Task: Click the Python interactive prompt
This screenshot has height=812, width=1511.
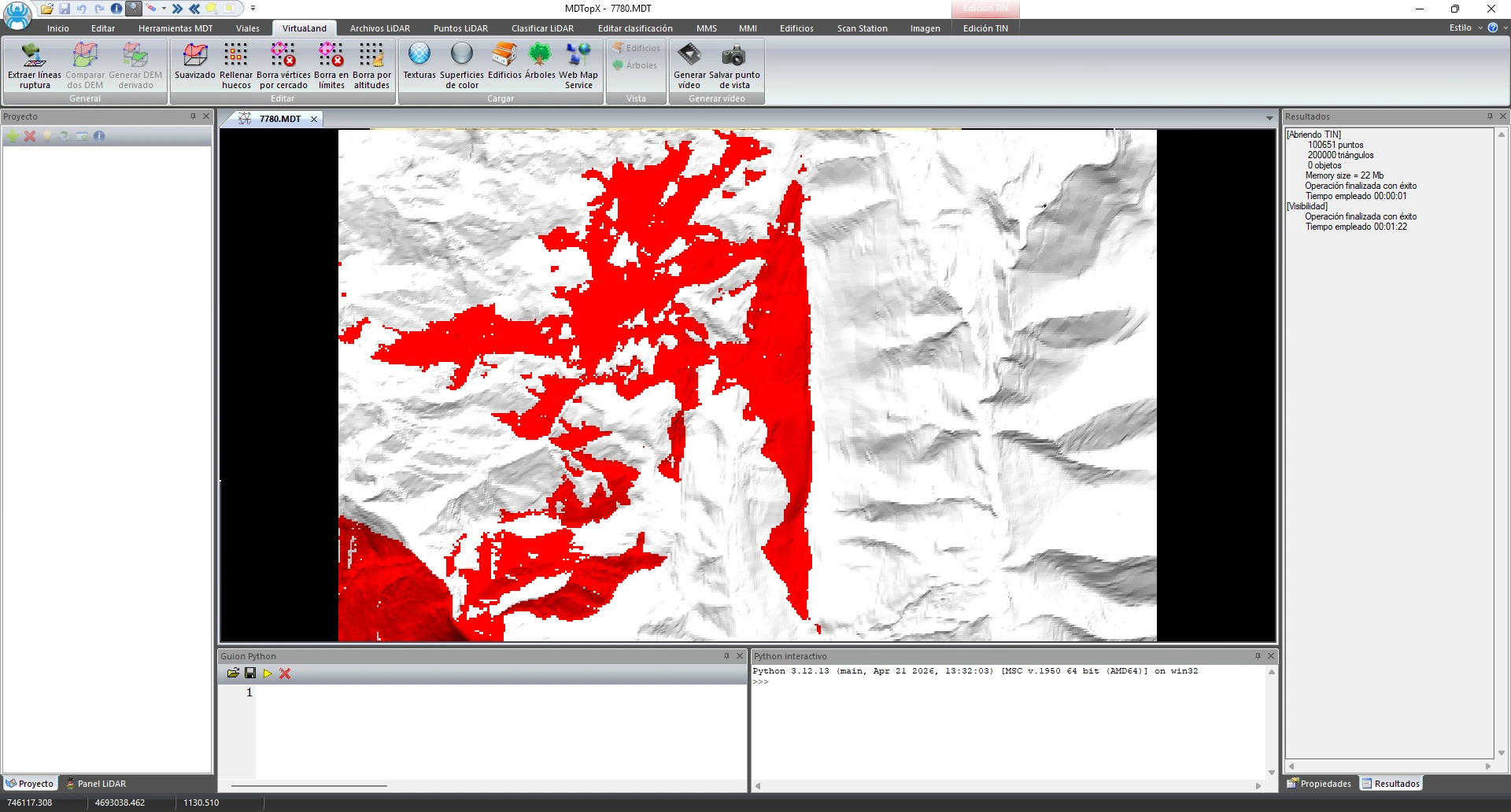Action: tap(761, 681)
